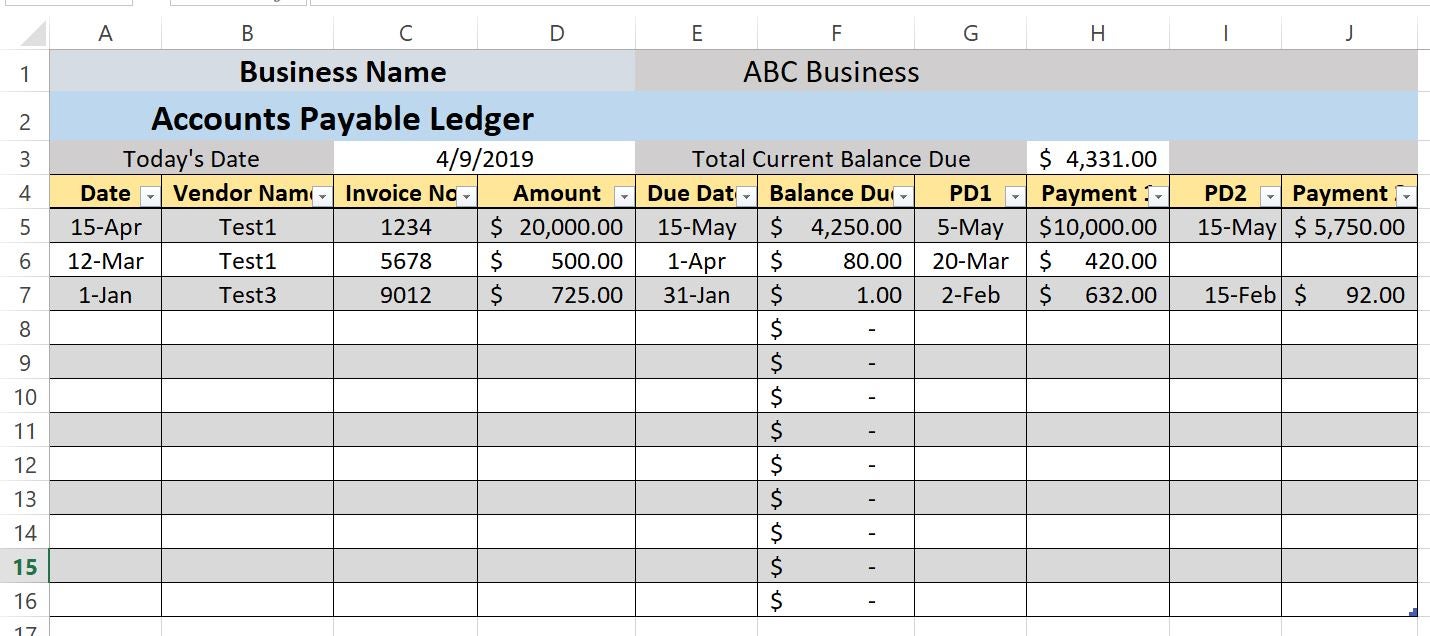Open the PD1 column filter dropdown
Screen dimensions: 1430x636
(x=1013, y=194)
